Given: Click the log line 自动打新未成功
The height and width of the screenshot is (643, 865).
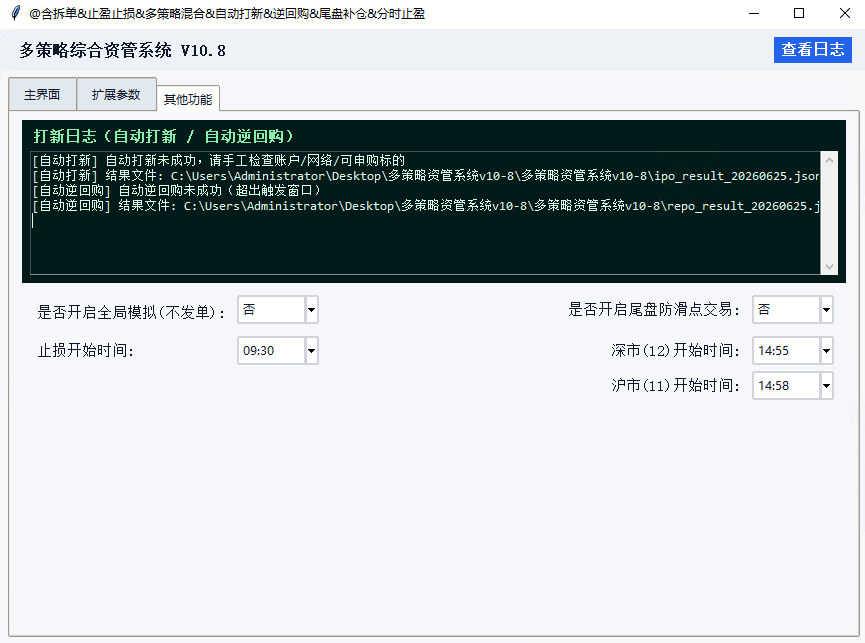Looking at the screenshot, I should point(218,160).
